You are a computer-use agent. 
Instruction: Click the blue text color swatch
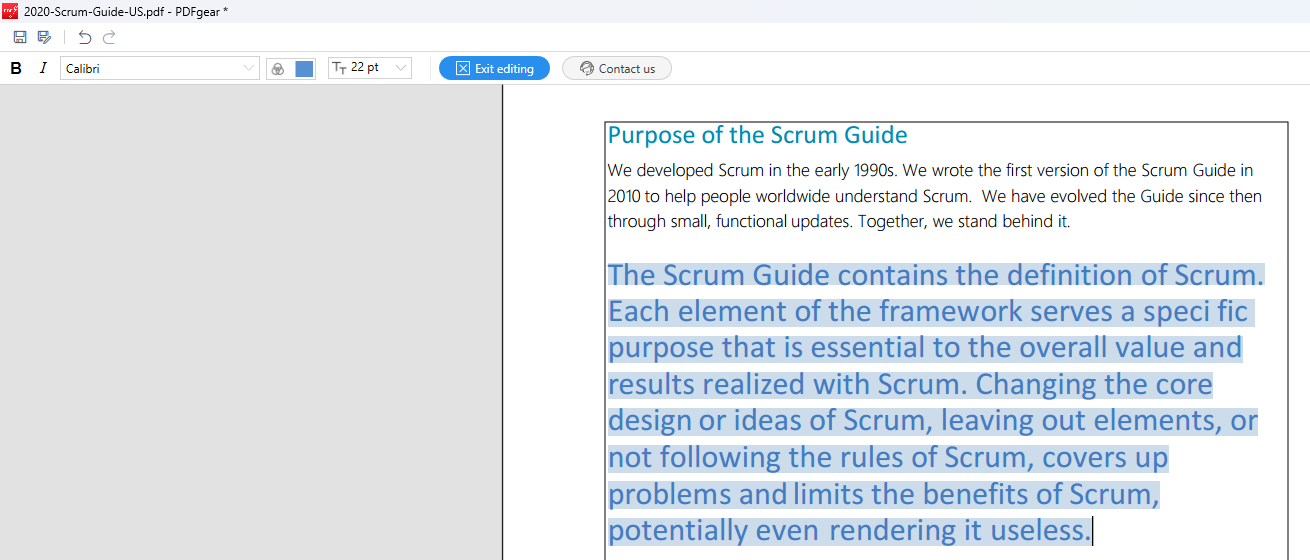coord(304,69)
